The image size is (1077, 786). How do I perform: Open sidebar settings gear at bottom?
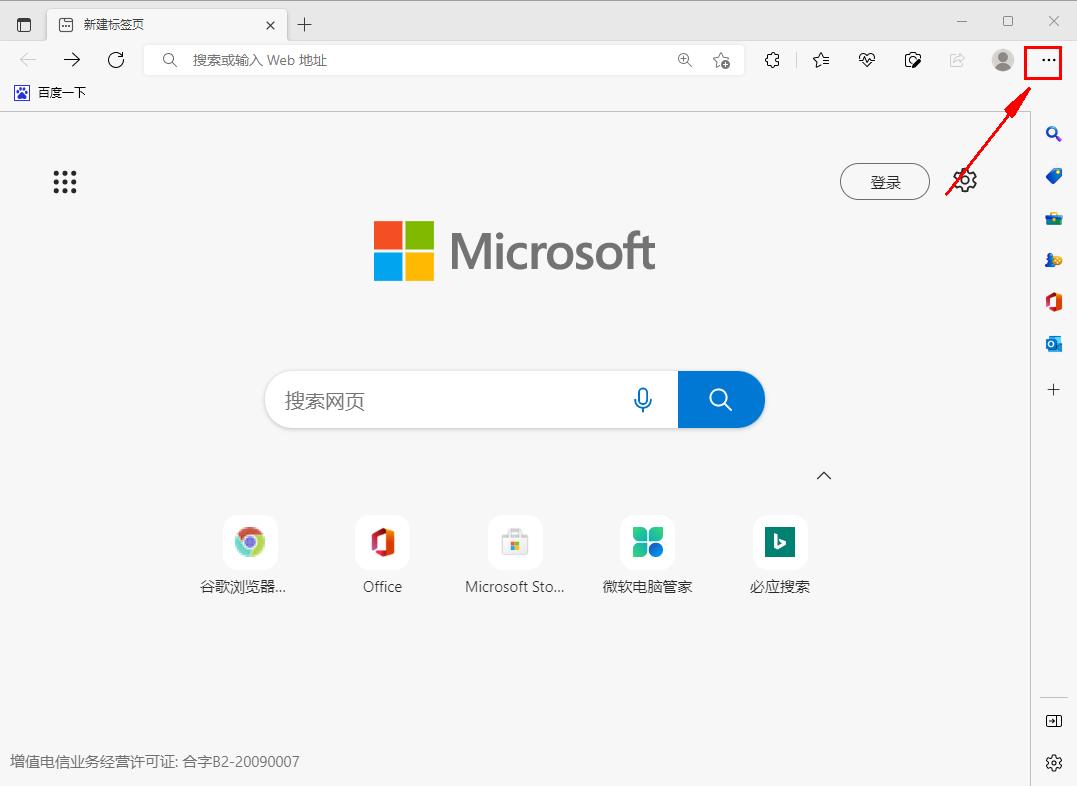point(1054,763)
